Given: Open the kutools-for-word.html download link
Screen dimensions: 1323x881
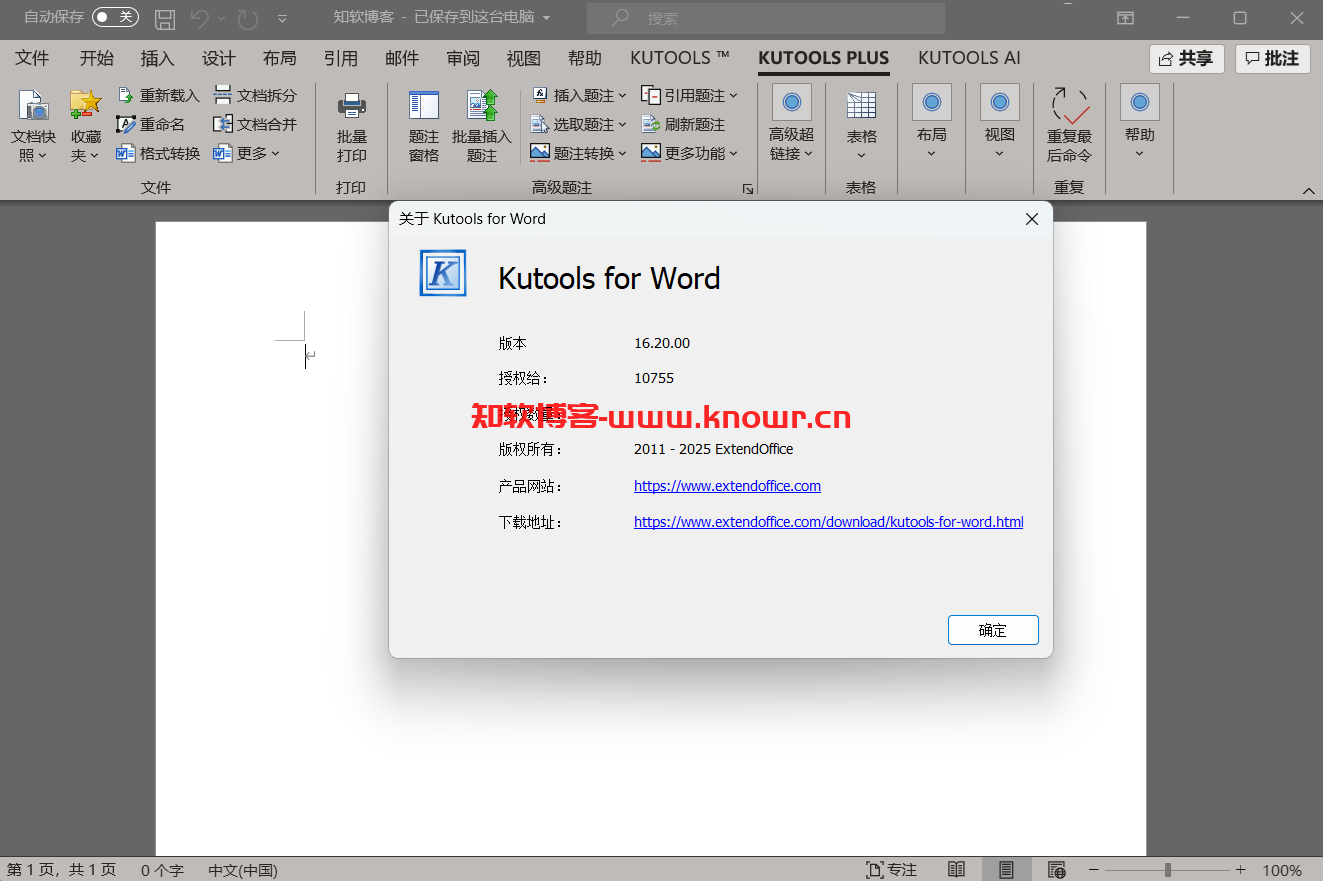Looking at the screenshot, I should pyautogui.click(x=828, y=522).
